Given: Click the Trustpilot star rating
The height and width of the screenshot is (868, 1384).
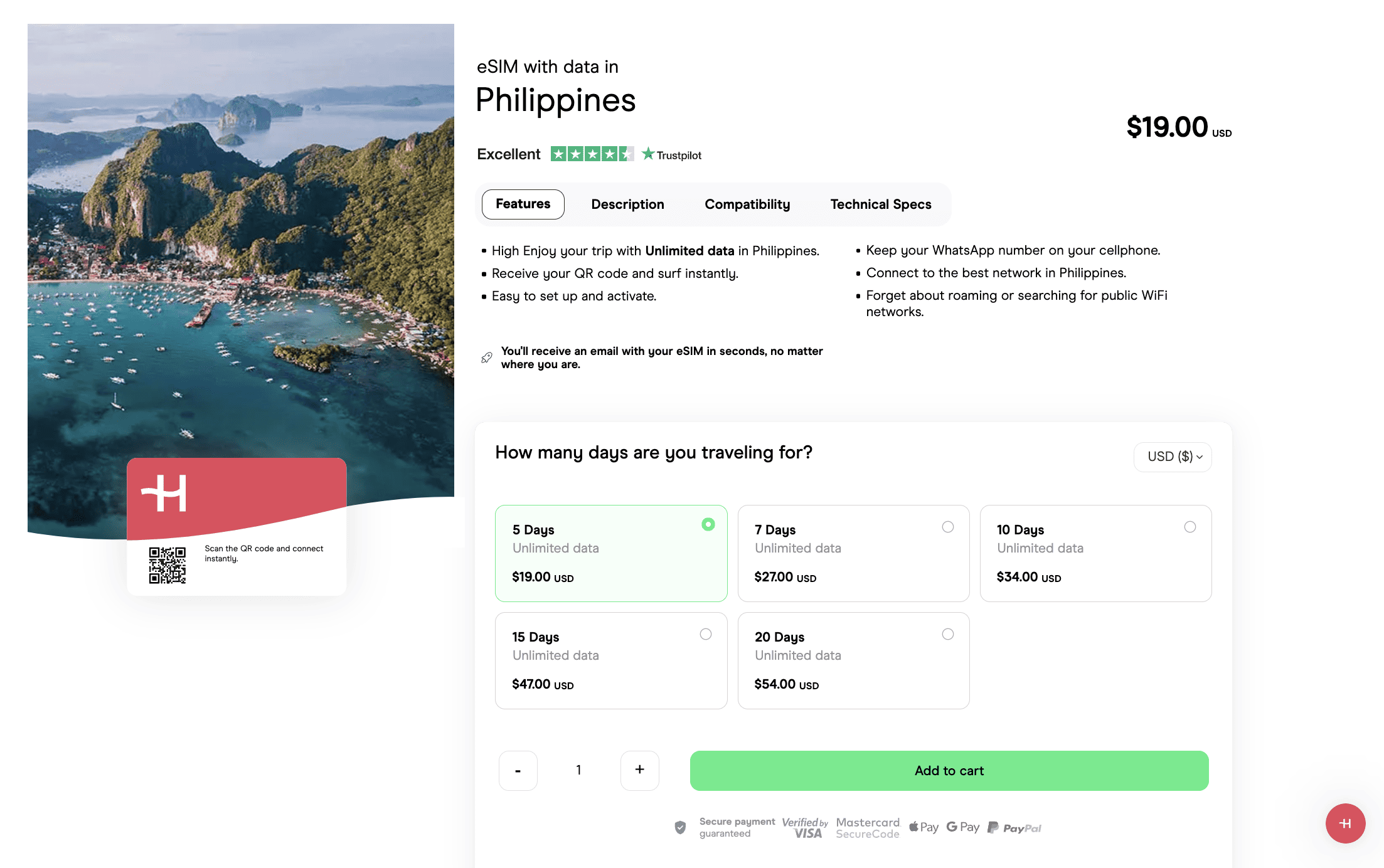Looking at the screenshot, I should (592, 154).
